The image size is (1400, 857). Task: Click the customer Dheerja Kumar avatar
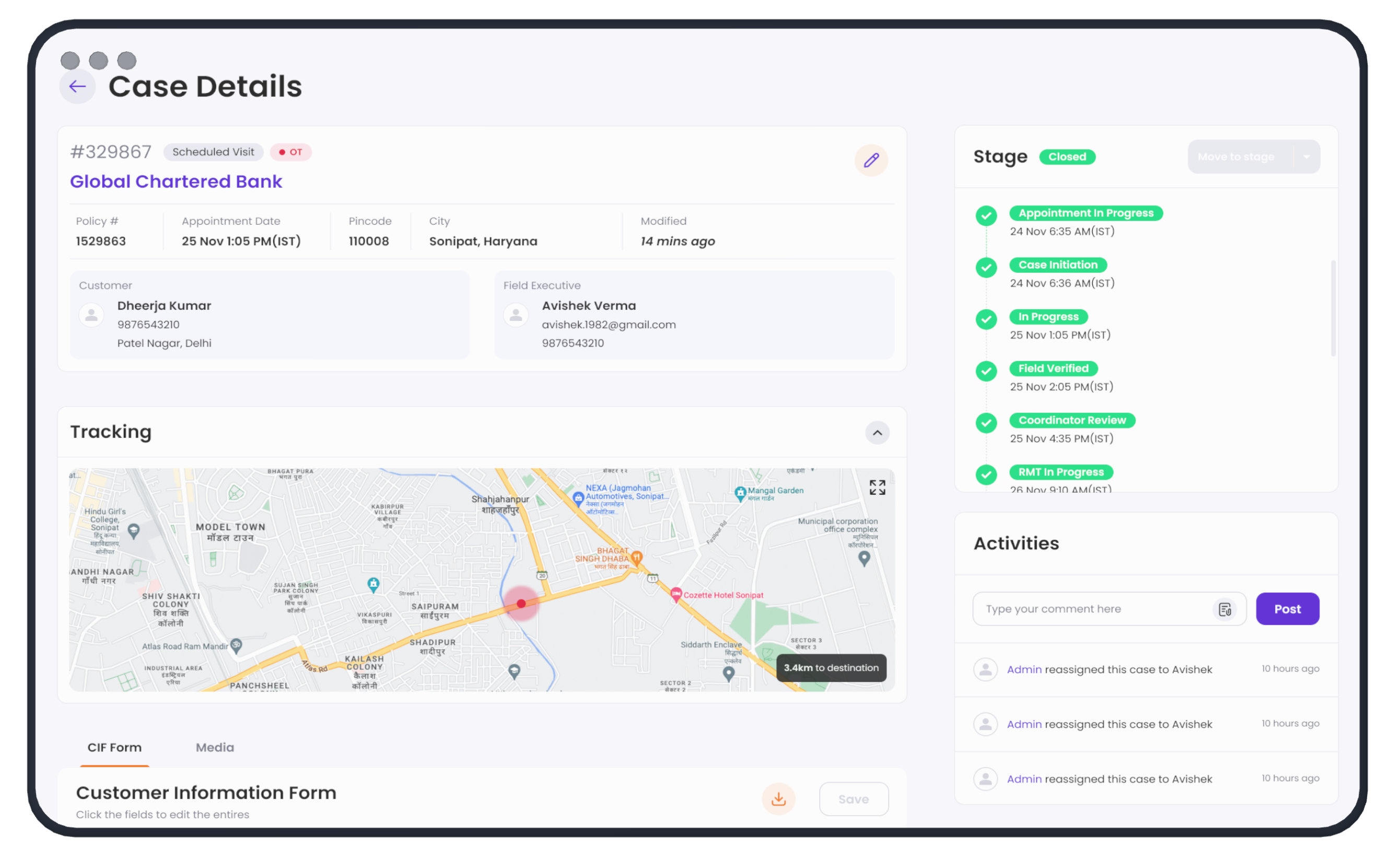click(91, 315)
